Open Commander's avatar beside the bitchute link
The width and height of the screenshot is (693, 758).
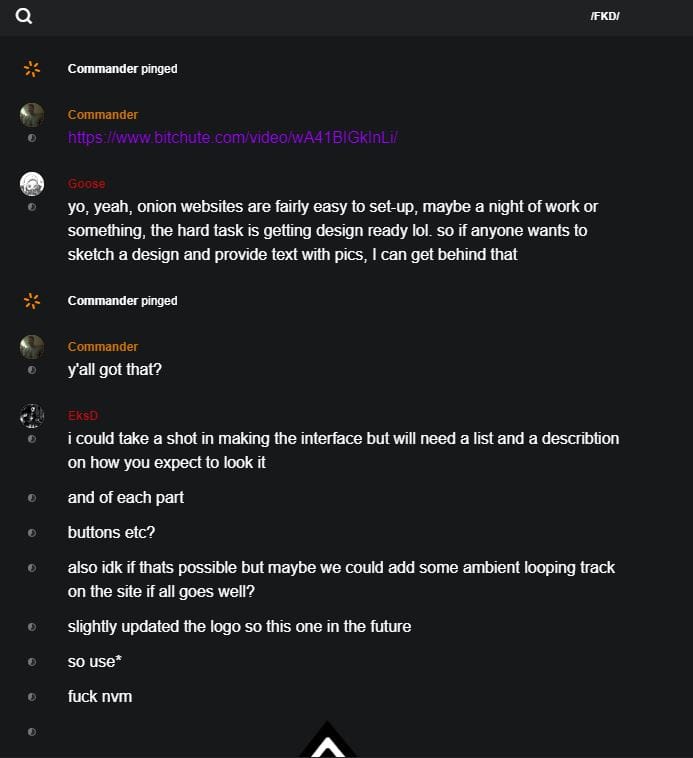pyautogui.click(x=32, y=115)
